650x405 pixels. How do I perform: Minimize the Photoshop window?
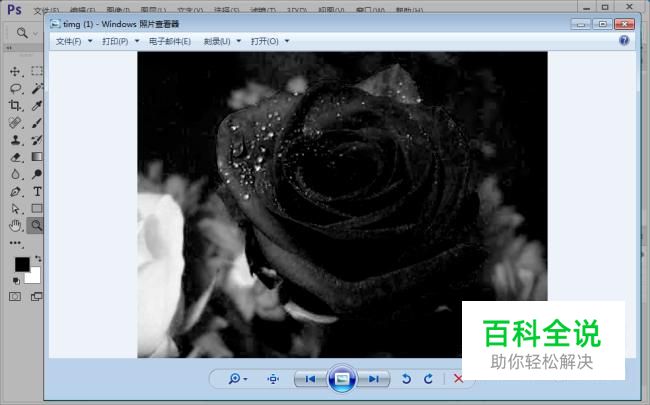click(x=587, y=7)
